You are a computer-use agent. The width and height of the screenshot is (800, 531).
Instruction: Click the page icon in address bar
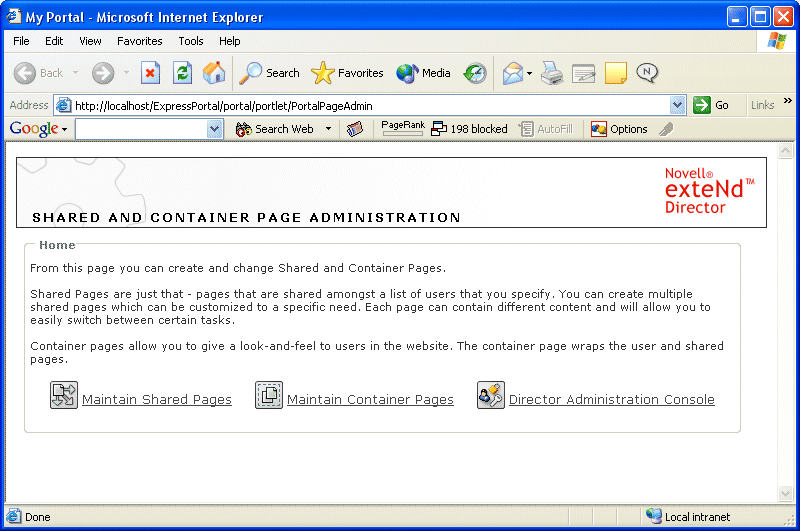pyautogui.click(x=63, y=105)
